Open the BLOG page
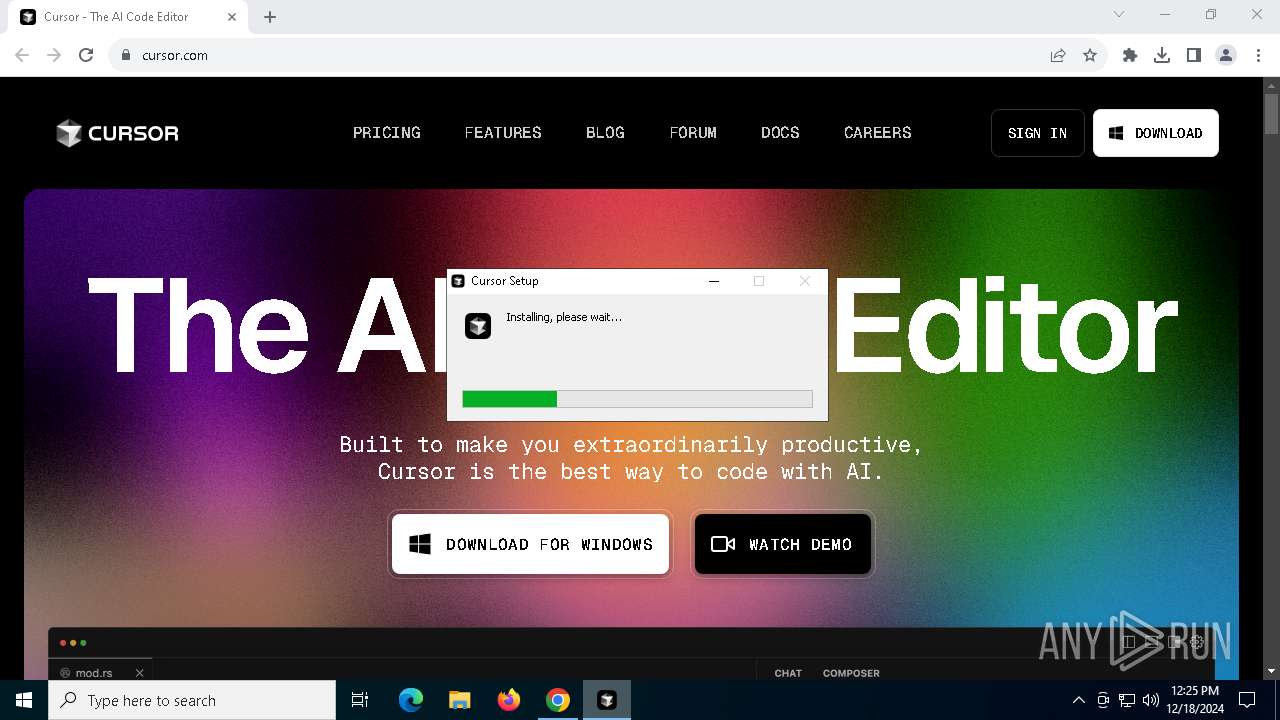Screen dimensions: 1280x720 605,133
